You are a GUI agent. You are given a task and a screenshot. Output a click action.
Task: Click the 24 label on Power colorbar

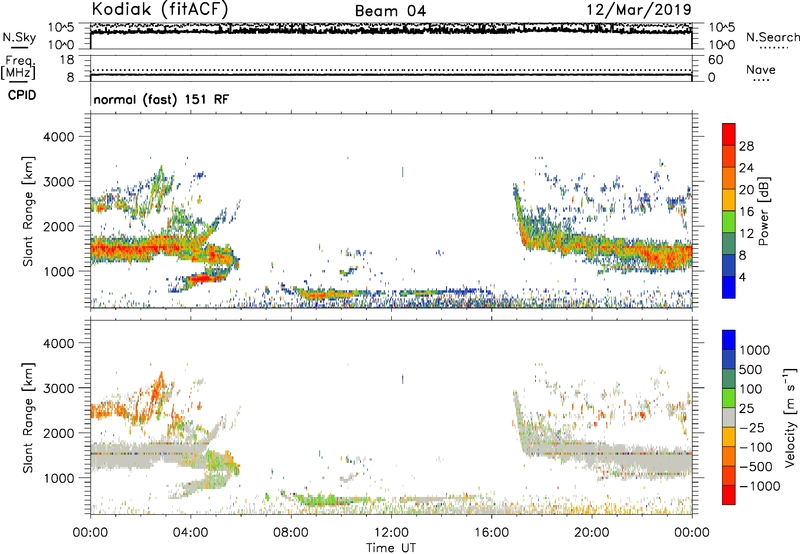pyautogui.click(x=746, y=168)
